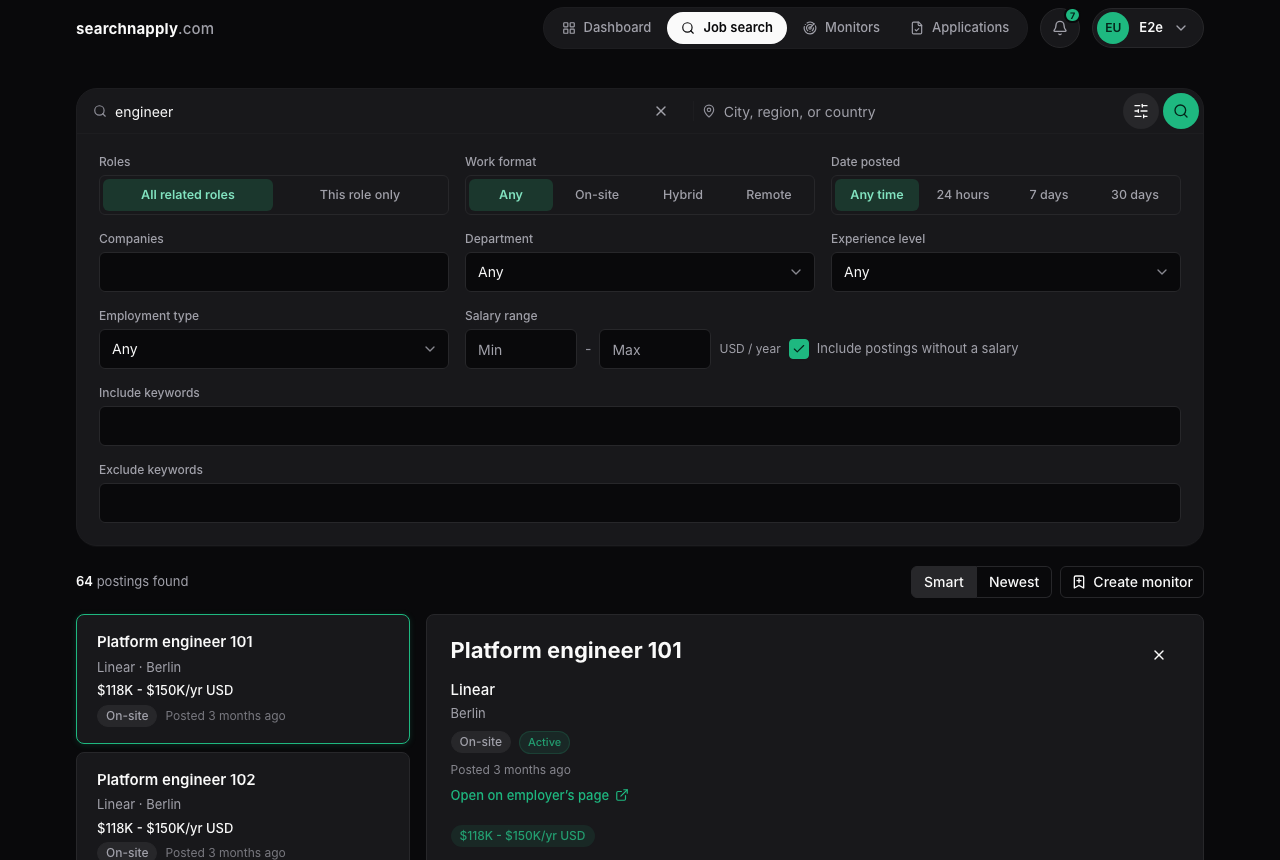This screenshot has height=860, width=1280.
Task: Click Linear company name in detail panel
Action: [473, 689]
